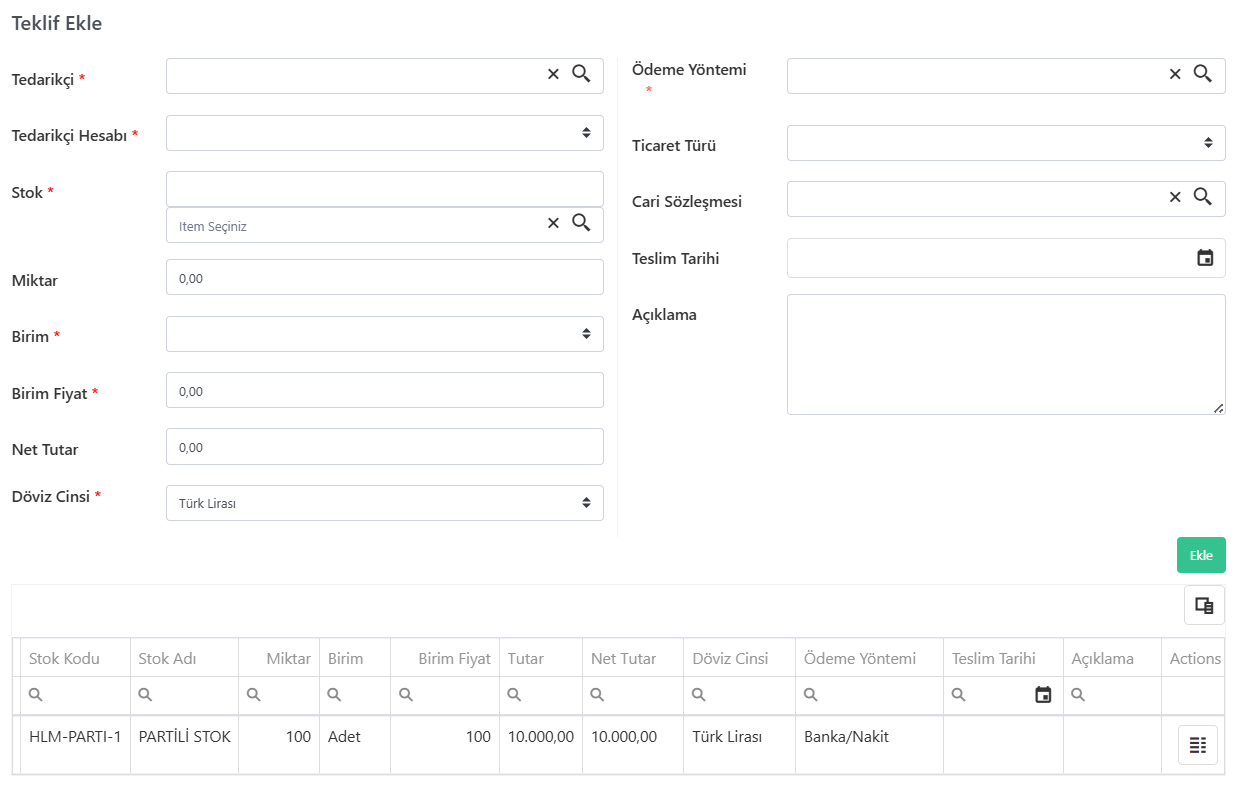Expand the Tedarikçi Hesabı dropdown
This screenshot has width=1245, height=787.
(x=385, y=133)
